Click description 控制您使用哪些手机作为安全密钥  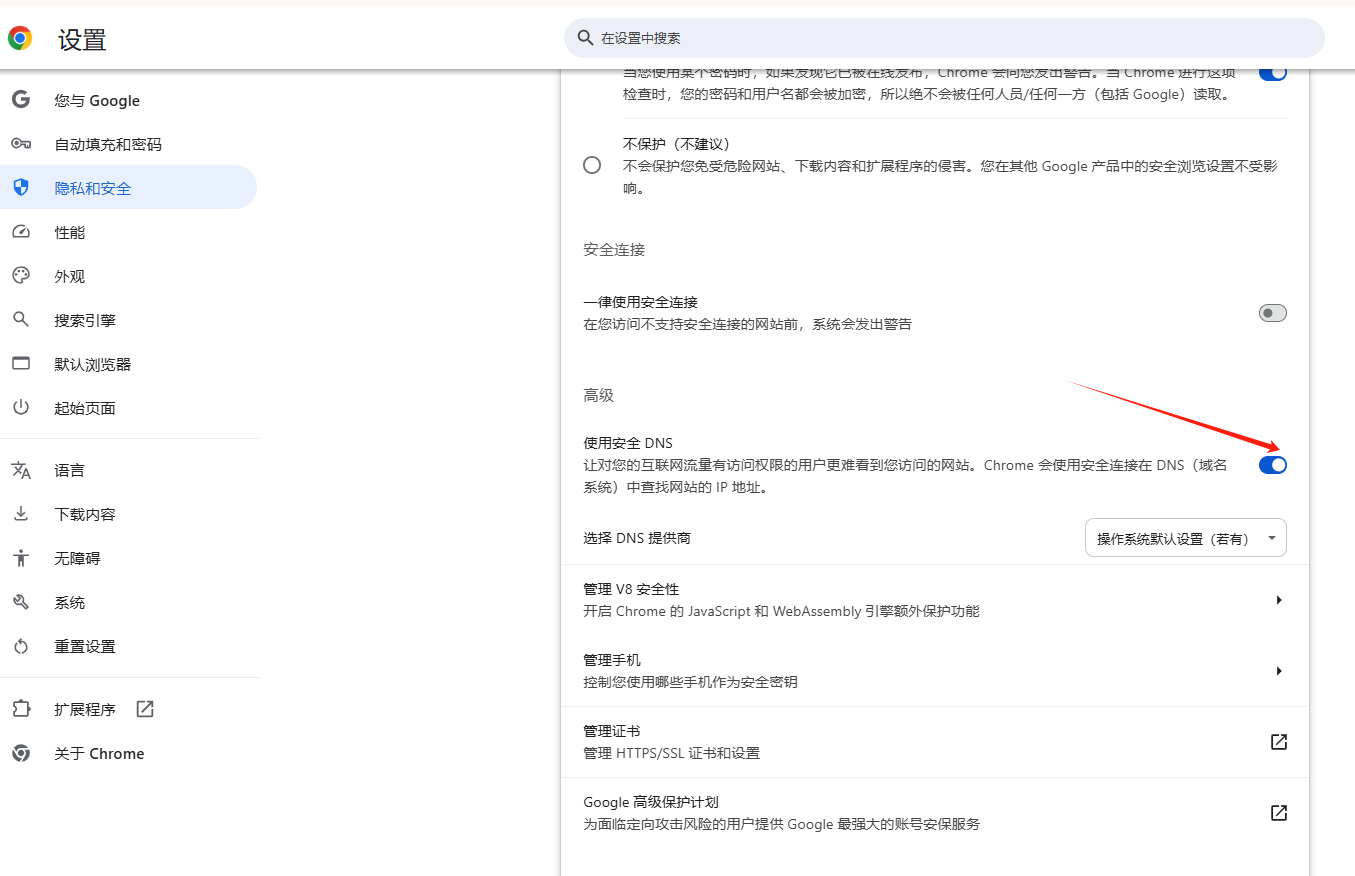(690, 682)
